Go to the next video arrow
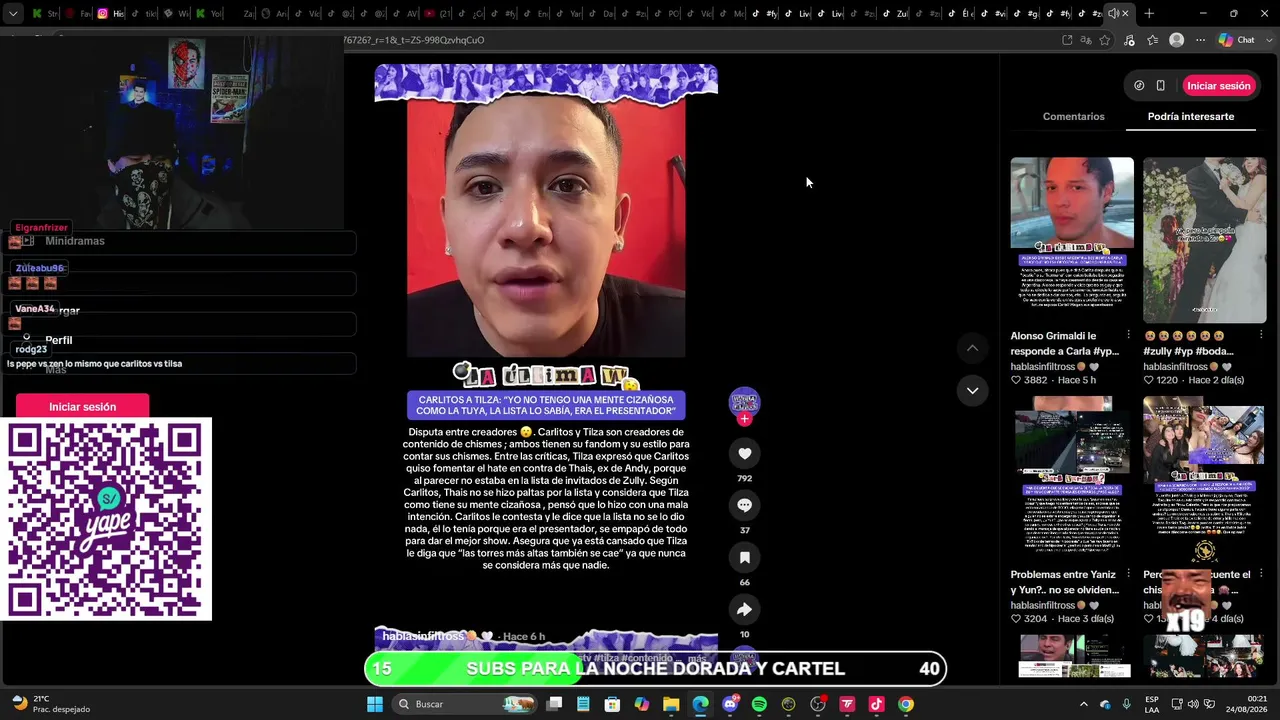 point(972,390)
